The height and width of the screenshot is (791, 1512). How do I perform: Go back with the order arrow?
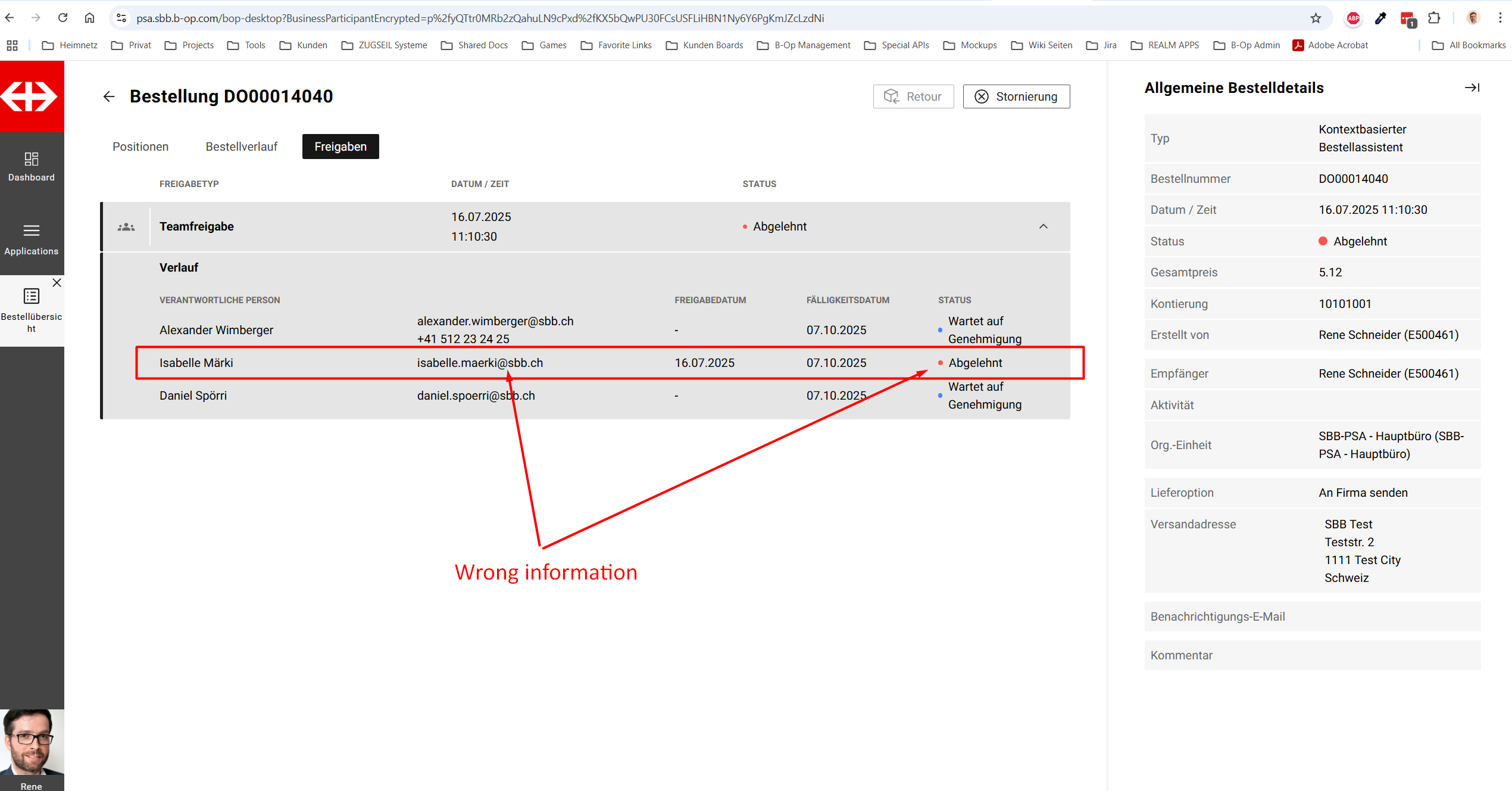tap(108, 96)
